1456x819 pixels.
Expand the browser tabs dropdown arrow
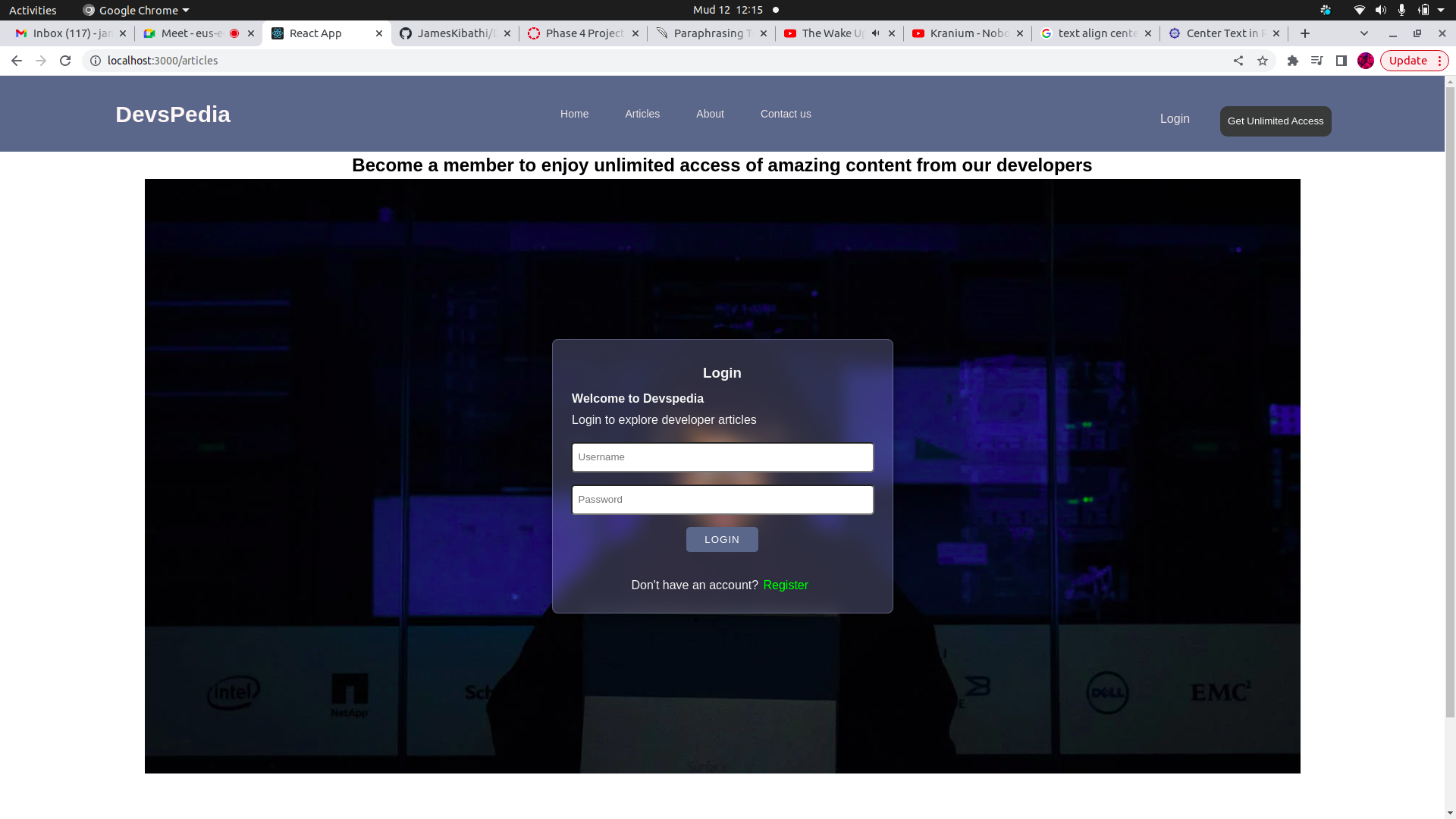1364,33
